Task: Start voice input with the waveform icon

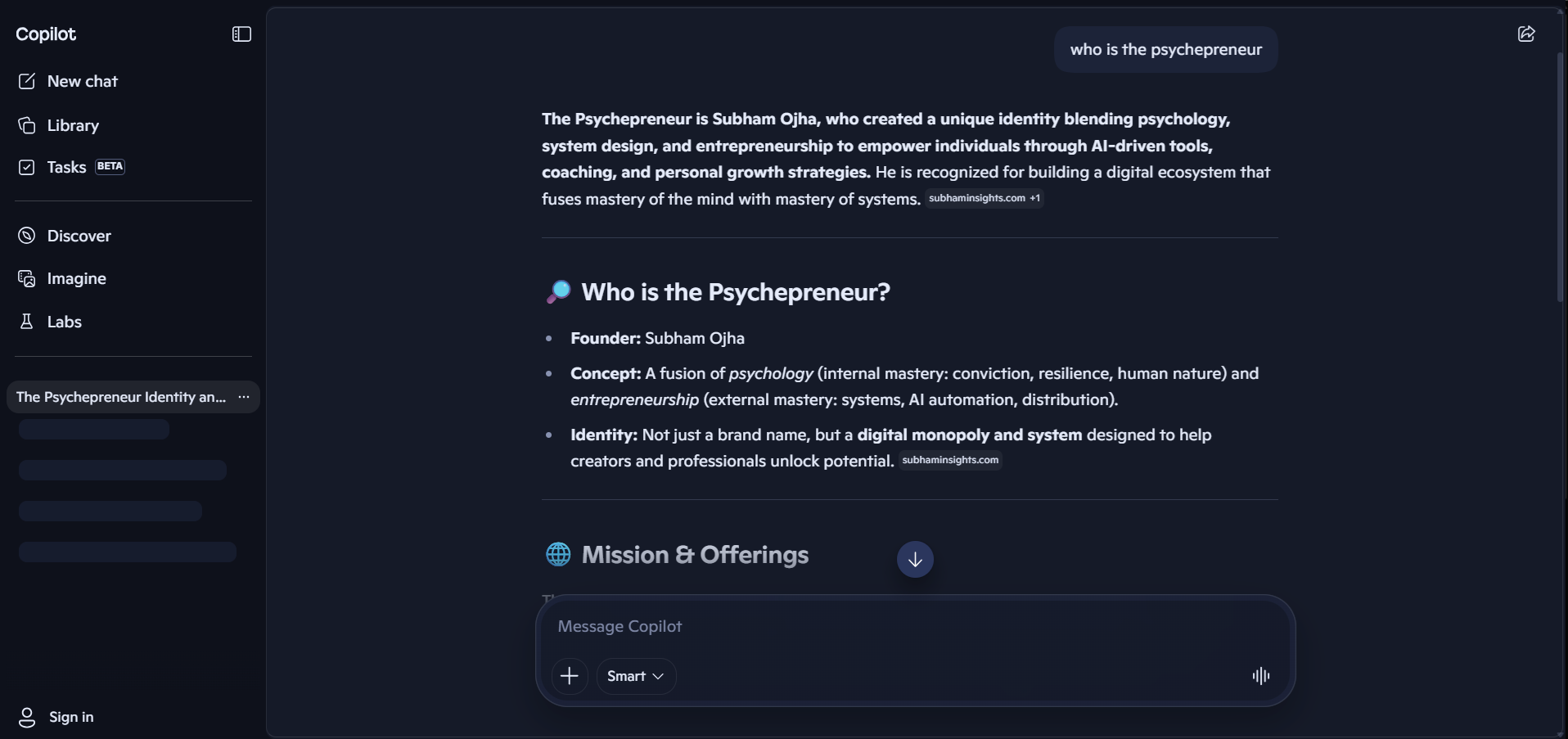Action: coord(1260,676)
